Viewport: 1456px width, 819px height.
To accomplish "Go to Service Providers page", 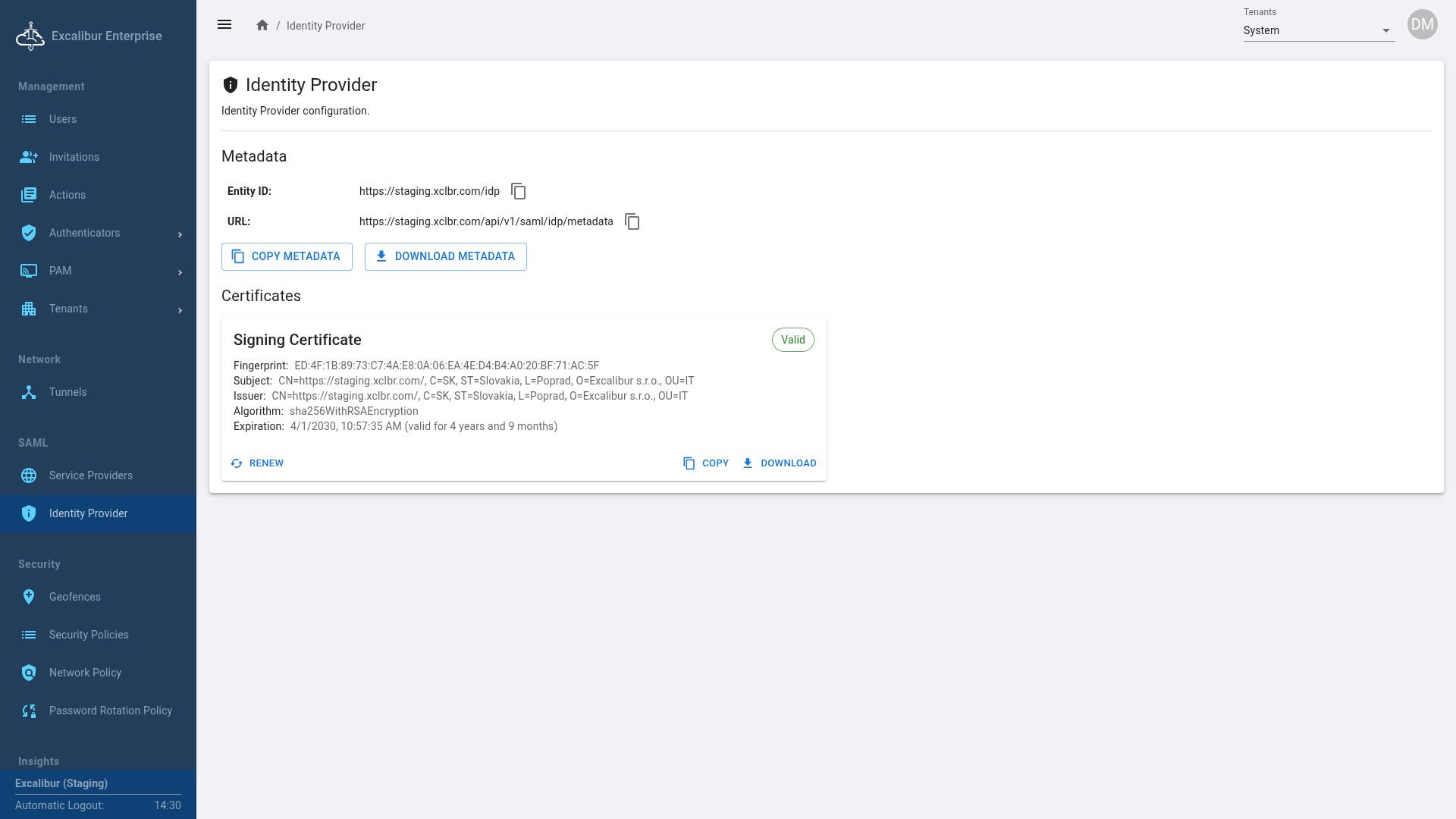I will (90, 475).
